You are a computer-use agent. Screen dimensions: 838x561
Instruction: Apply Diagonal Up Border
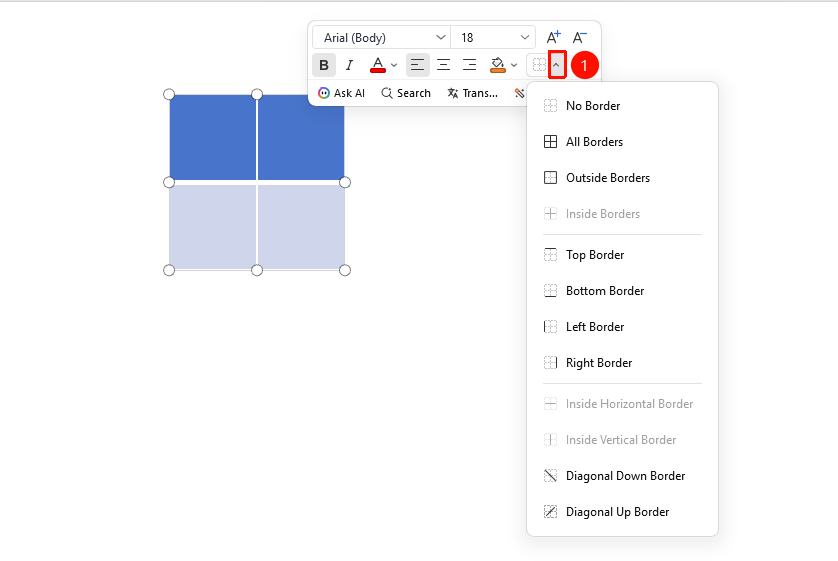click(622, 512)
